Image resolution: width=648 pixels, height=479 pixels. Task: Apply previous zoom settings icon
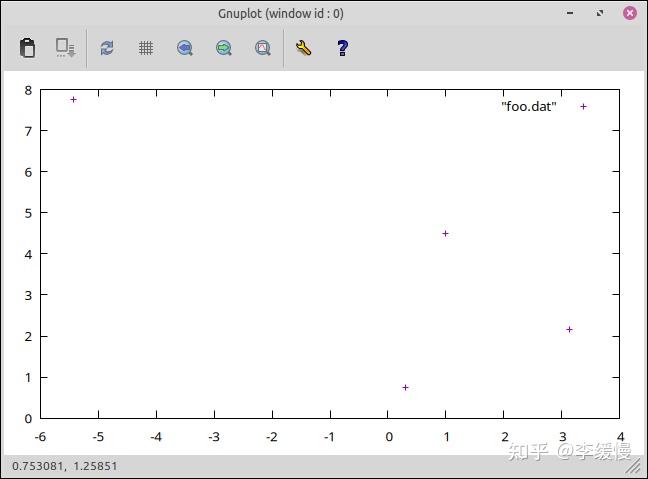coord(185,48)
